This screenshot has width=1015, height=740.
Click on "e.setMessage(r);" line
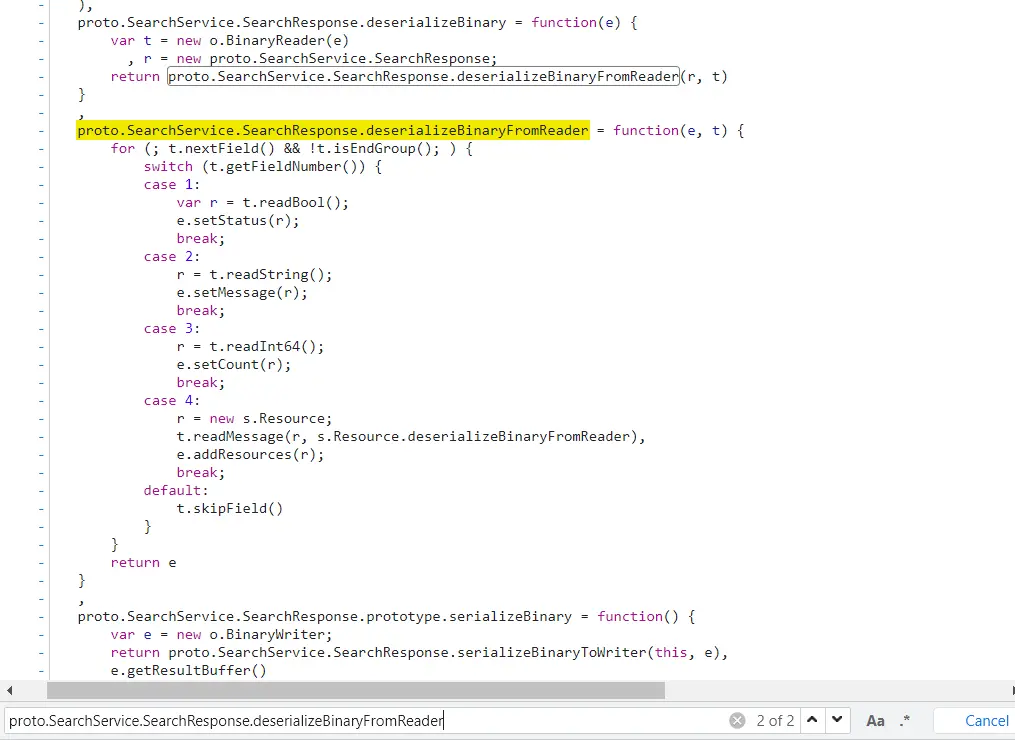tap(242, 293)
